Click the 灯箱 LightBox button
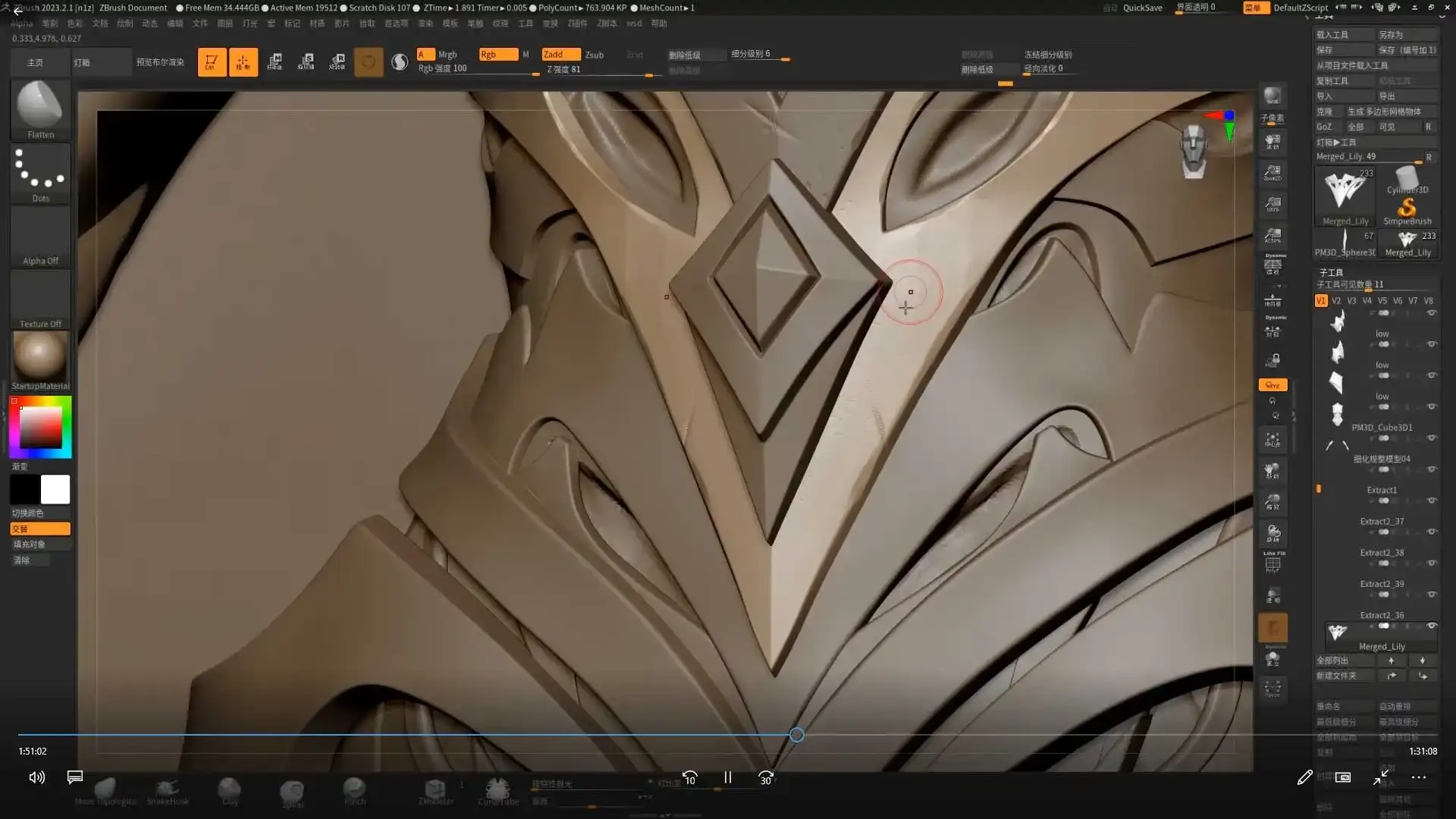Viewport: 1456px width, 819px height. click(x=82, y=62)
